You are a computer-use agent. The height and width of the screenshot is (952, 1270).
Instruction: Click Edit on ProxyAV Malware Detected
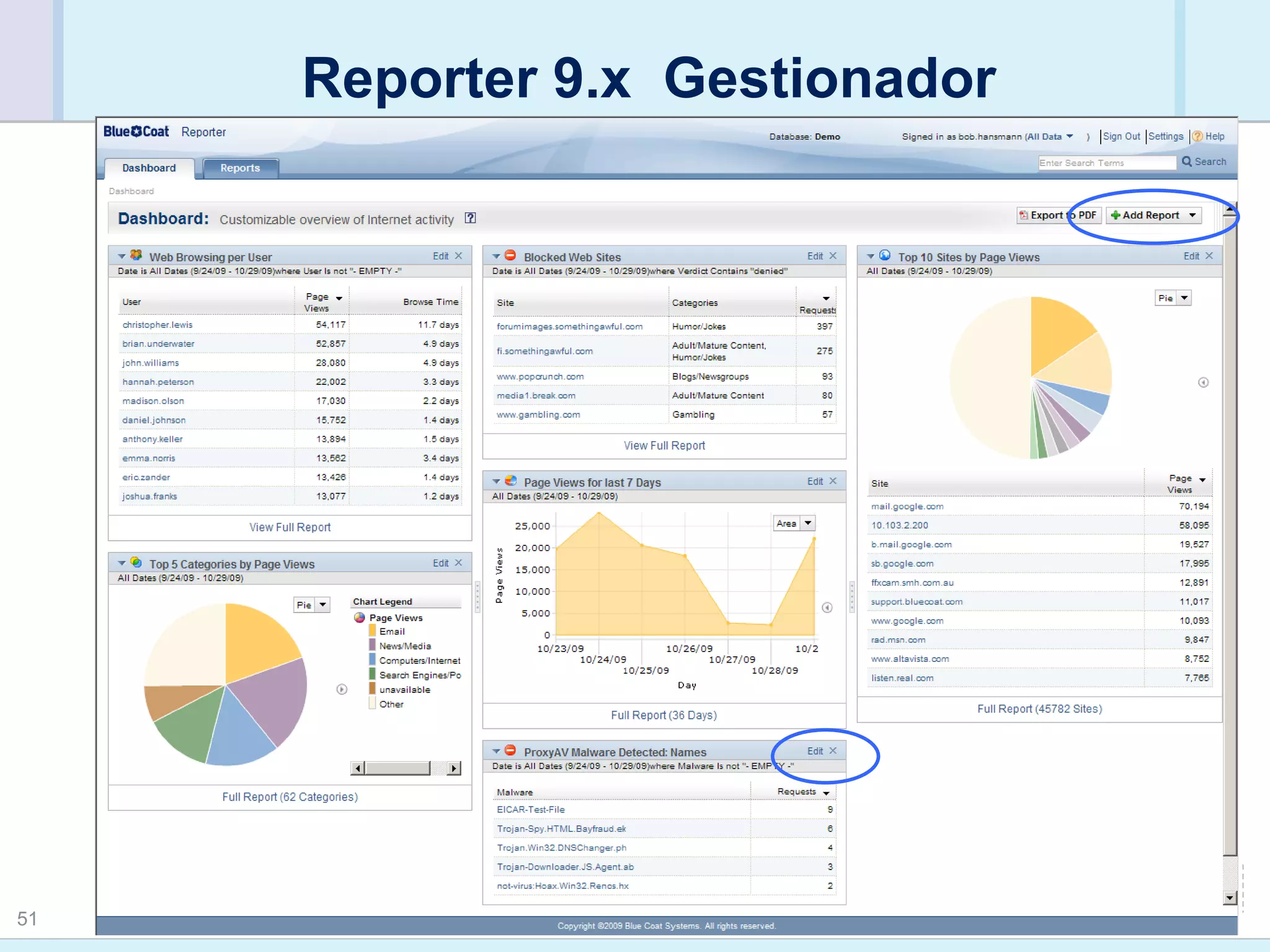[x=815, y=751]
